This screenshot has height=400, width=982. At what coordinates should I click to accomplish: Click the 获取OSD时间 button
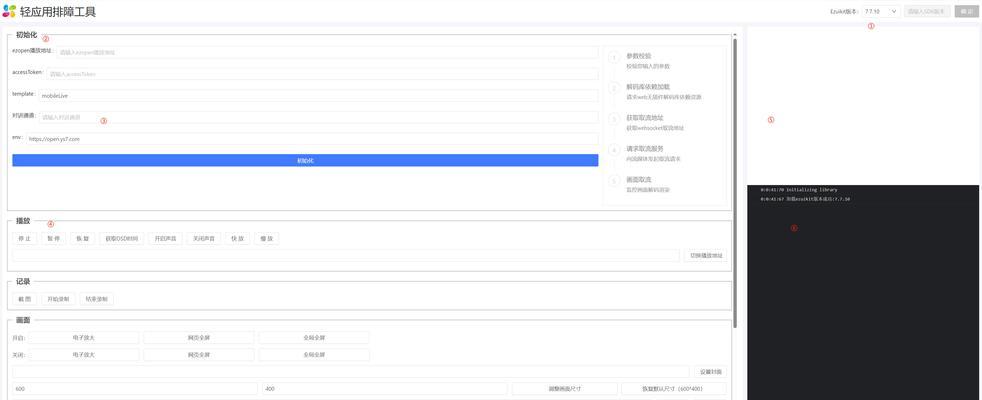click(x=121, y=238)
